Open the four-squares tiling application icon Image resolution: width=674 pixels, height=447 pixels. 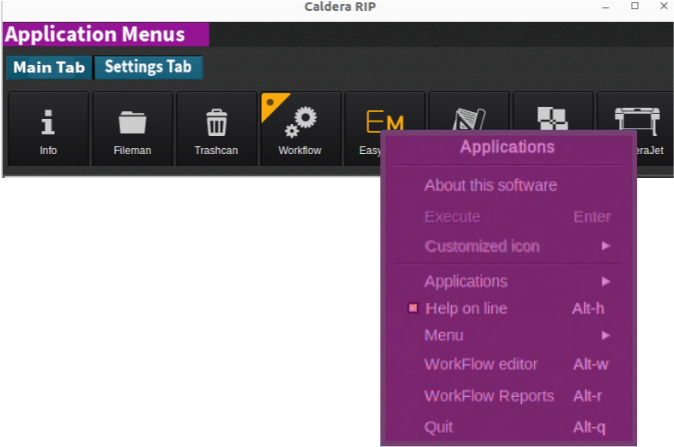pos(553,117)
